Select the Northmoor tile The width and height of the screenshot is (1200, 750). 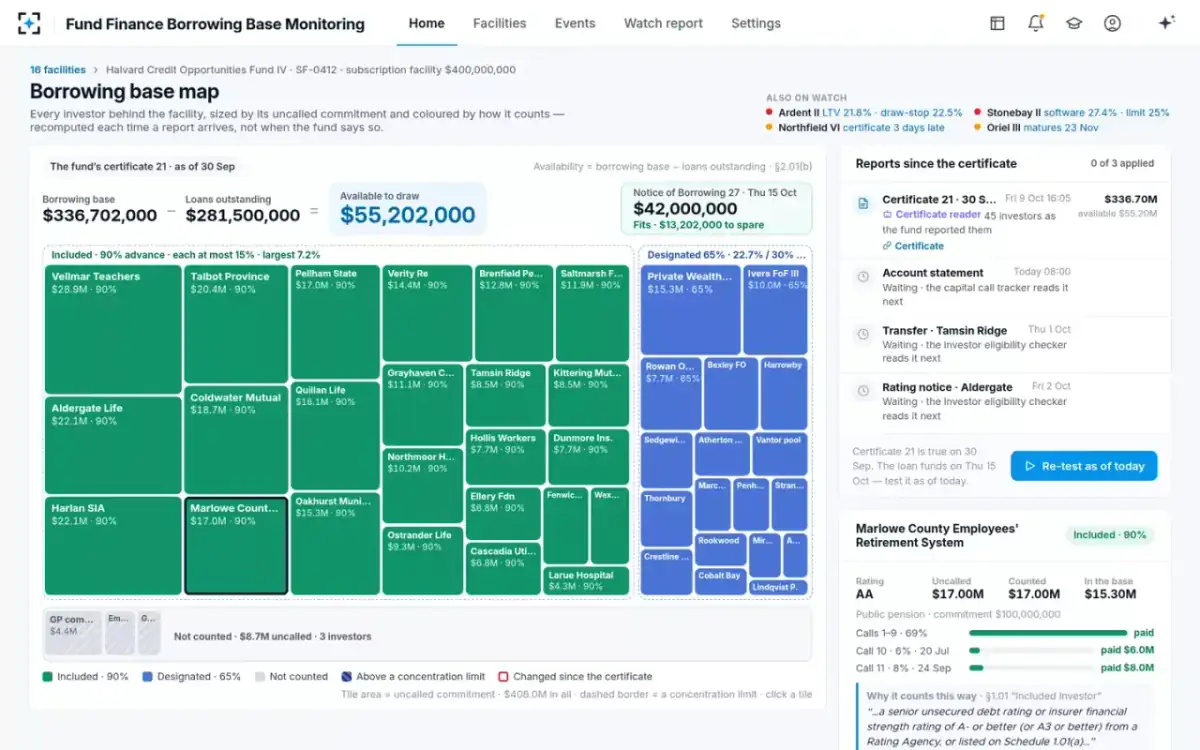(423, 486)
